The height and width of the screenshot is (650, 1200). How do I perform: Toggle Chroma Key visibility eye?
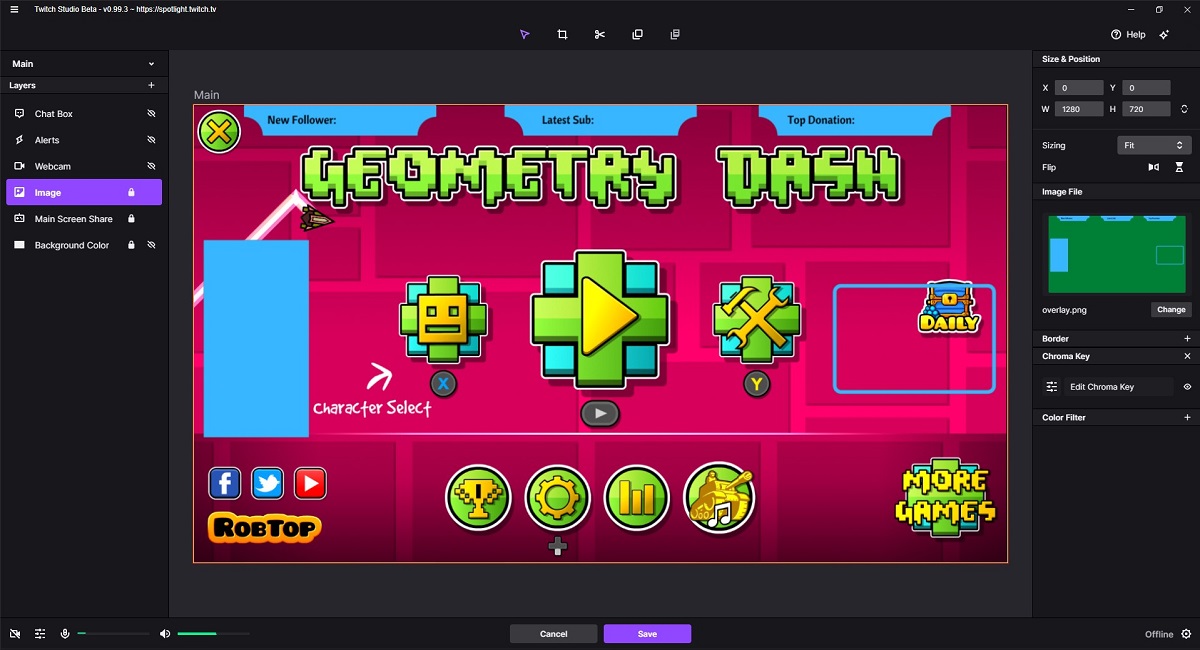(1187, 387)
